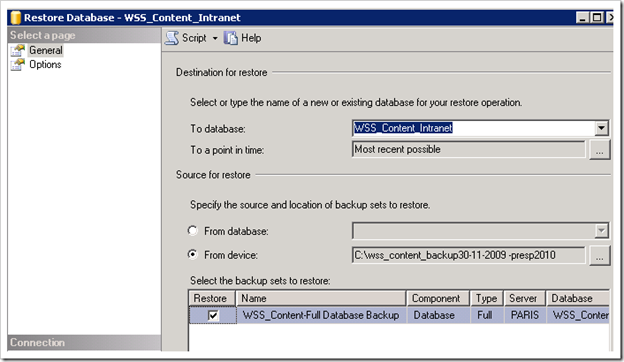Click the PARIS server cell
Screen dimensions: 624x362
click(x=525, y=315)
